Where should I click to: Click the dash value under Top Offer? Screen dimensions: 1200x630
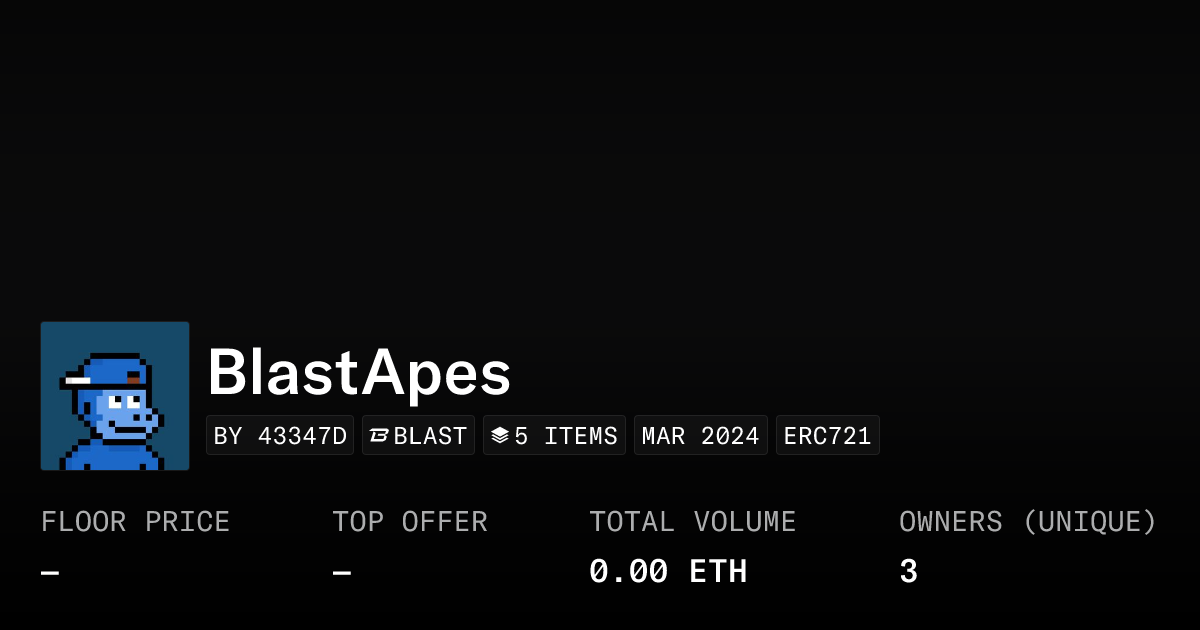point(342,573)
